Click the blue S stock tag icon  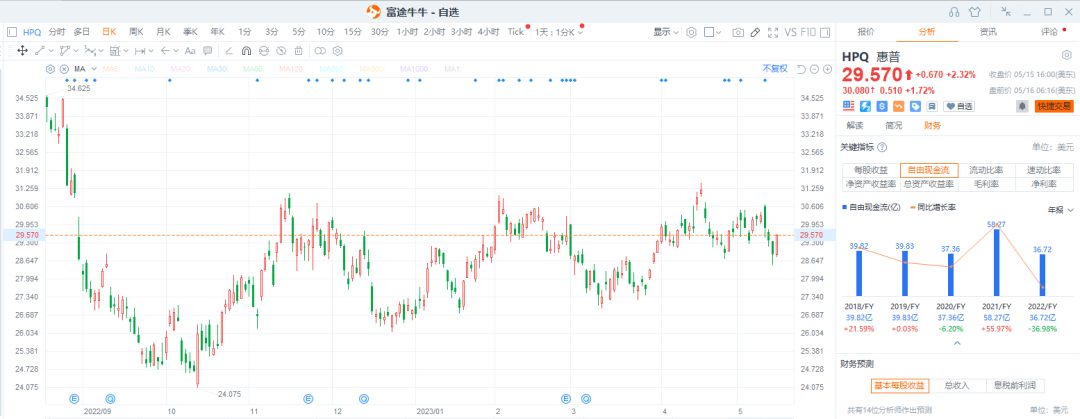coord(882,106)
